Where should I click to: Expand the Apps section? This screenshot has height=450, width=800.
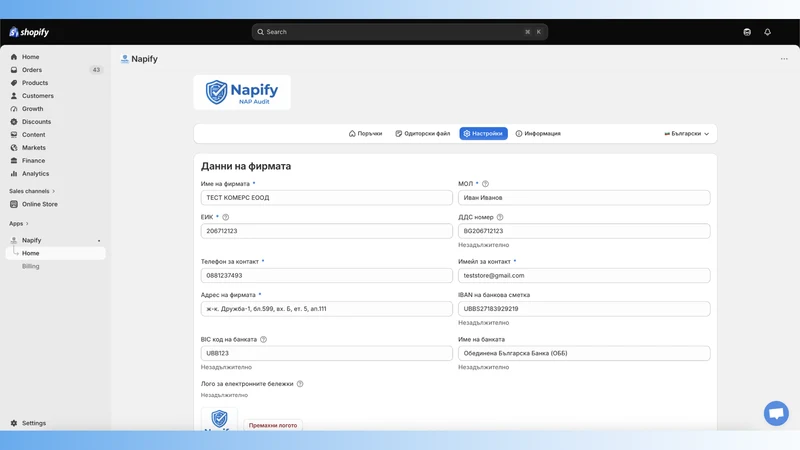pyautogui.click(x=19, y=223)
